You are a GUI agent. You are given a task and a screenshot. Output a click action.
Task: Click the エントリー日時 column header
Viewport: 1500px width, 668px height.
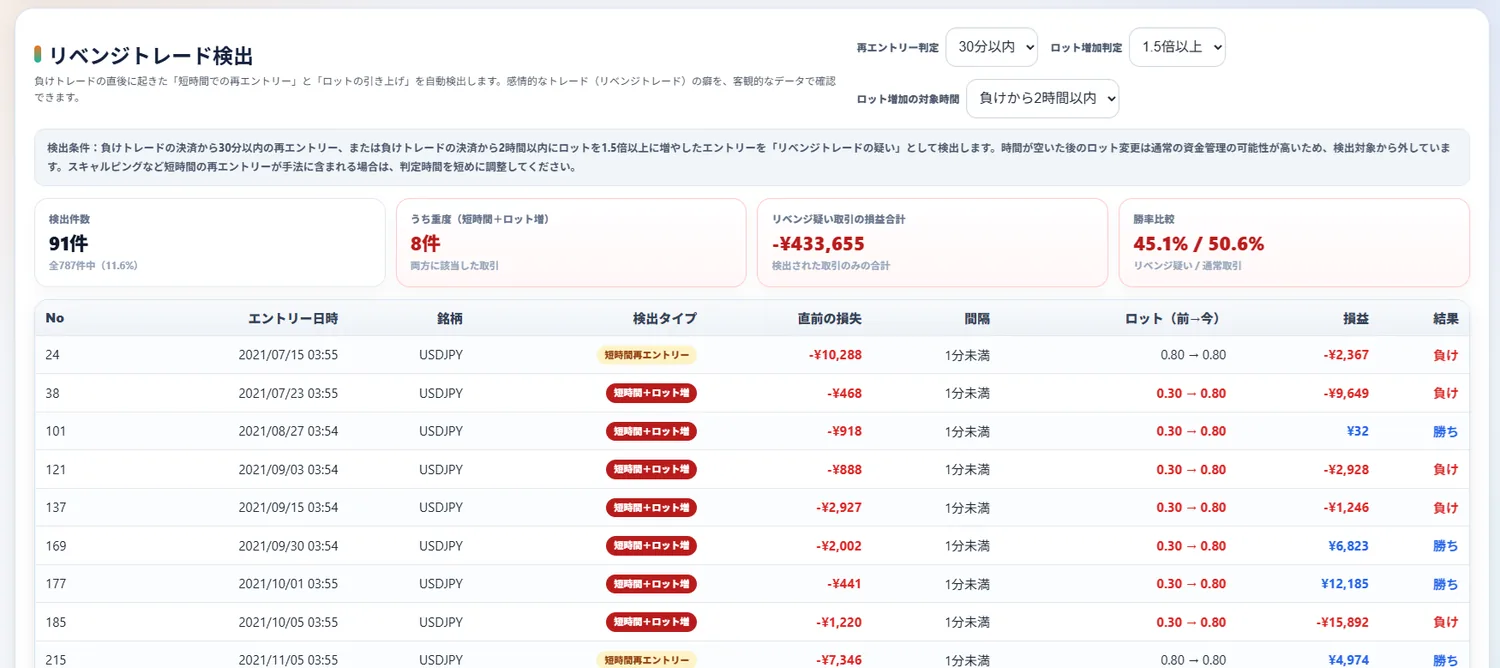pos(293,318)
